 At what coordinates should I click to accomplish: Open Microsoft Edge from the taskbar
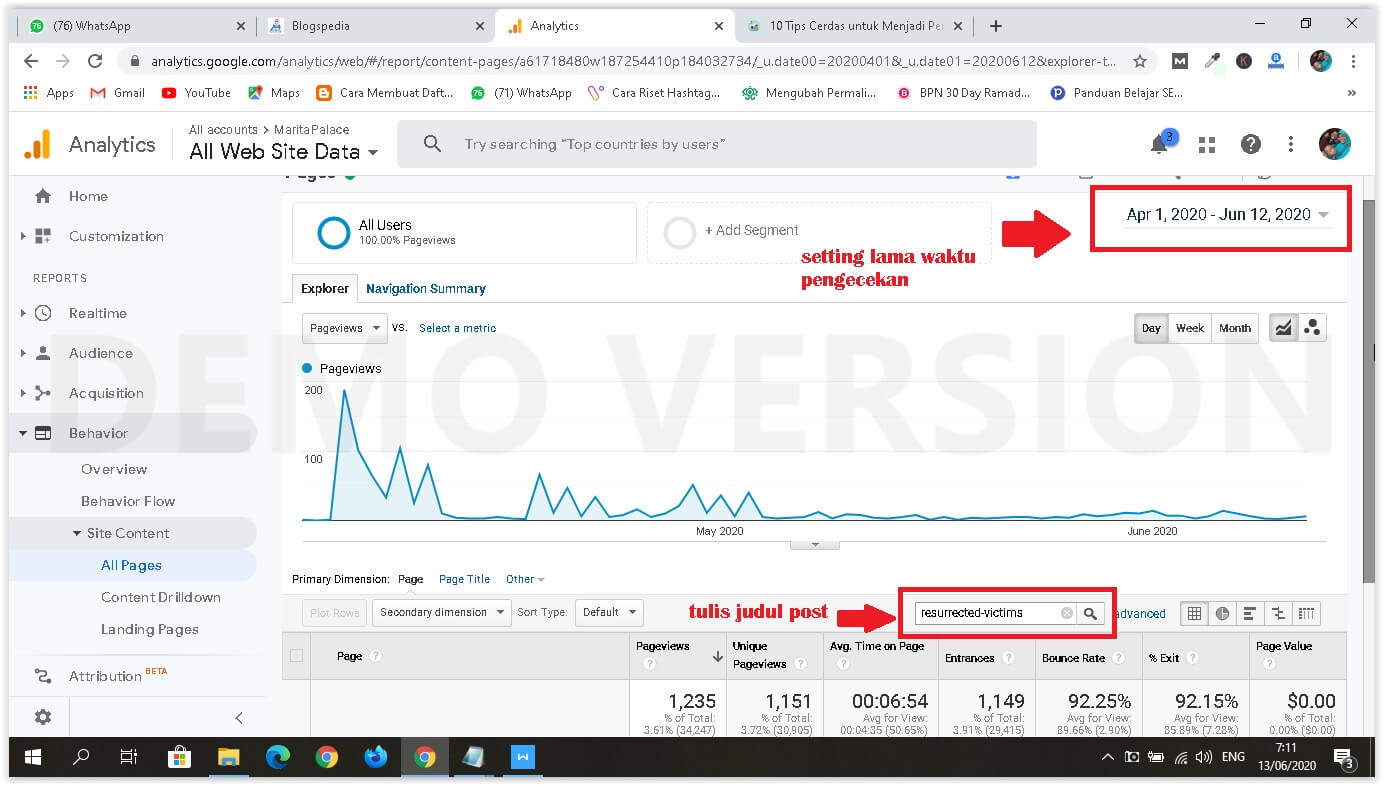pos(277,757)
